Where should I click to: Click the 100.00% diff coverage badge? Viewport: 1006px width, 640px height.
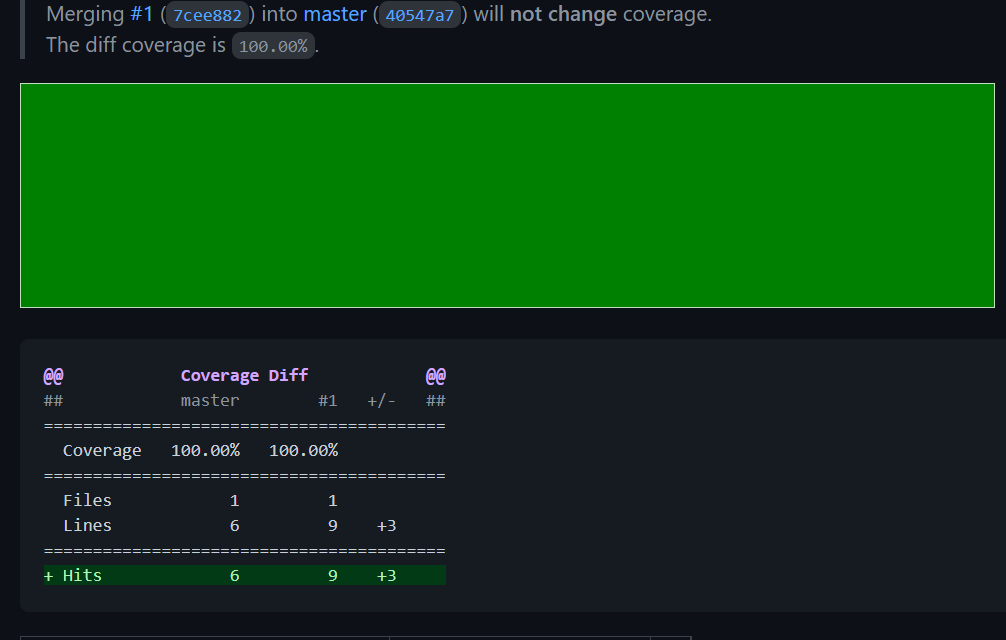[273, 46]
